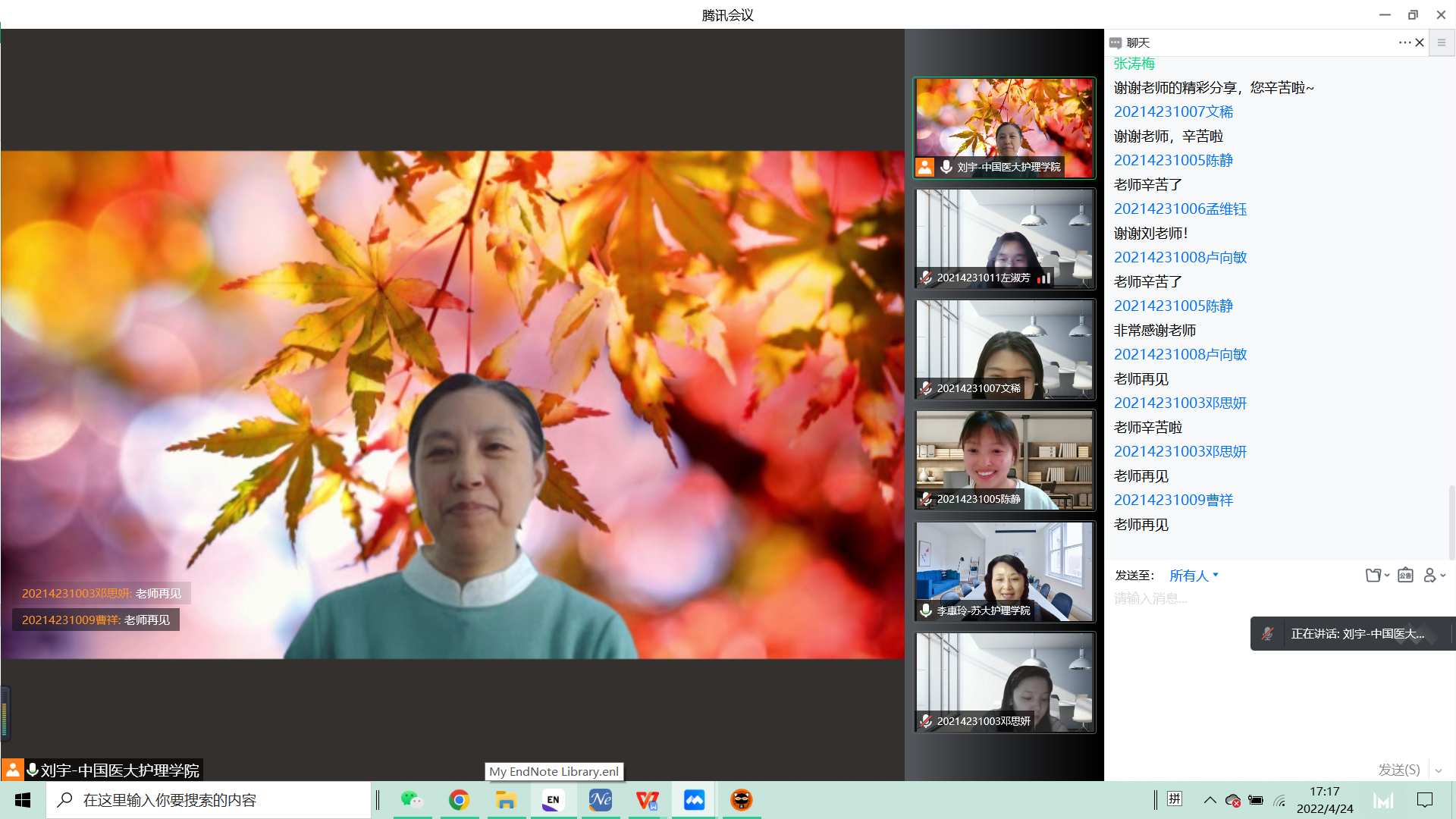Image resolution: width=1456 pixels, height=819 pixels.
Task: Click the Tencent Meeting taskbar icon
Action: click(694, 800)
